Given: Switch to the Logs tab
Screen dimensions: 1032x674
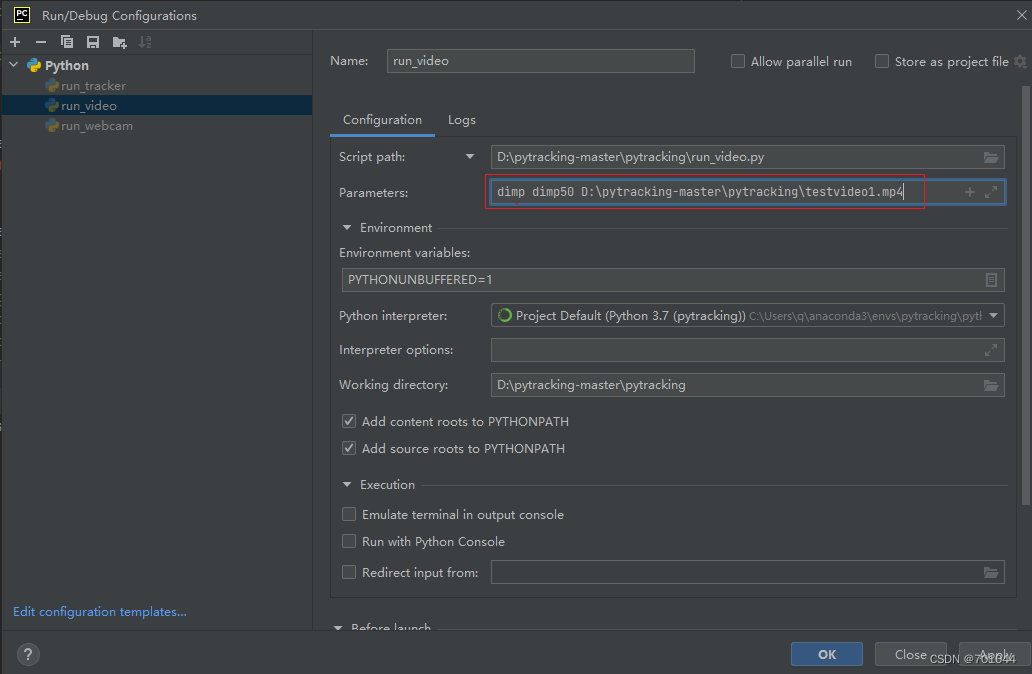Looking at the screenshot, I should pos(461,119).
